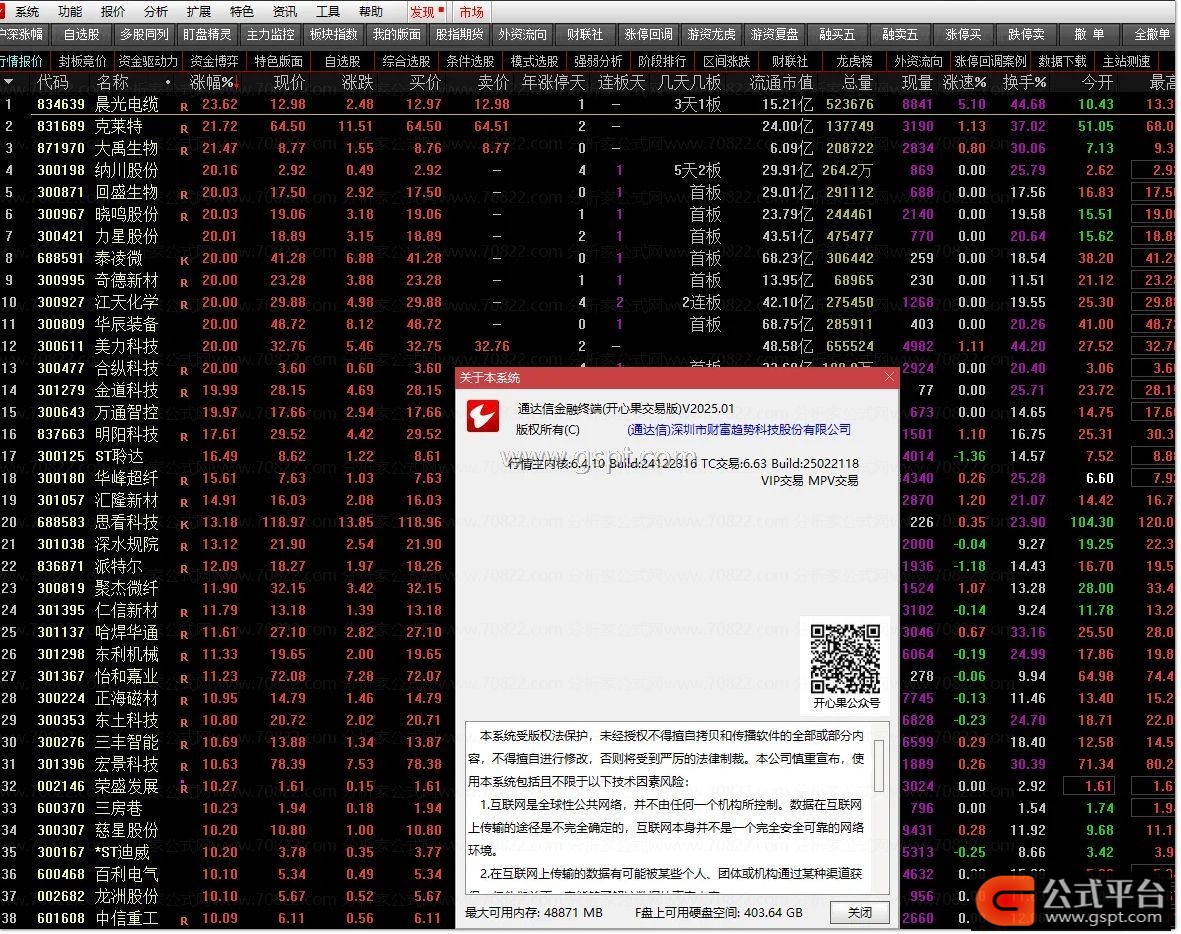Select the 资金驱动力 tab
Viewport: 1181px width, 934px height.
(x=148, y=61)
